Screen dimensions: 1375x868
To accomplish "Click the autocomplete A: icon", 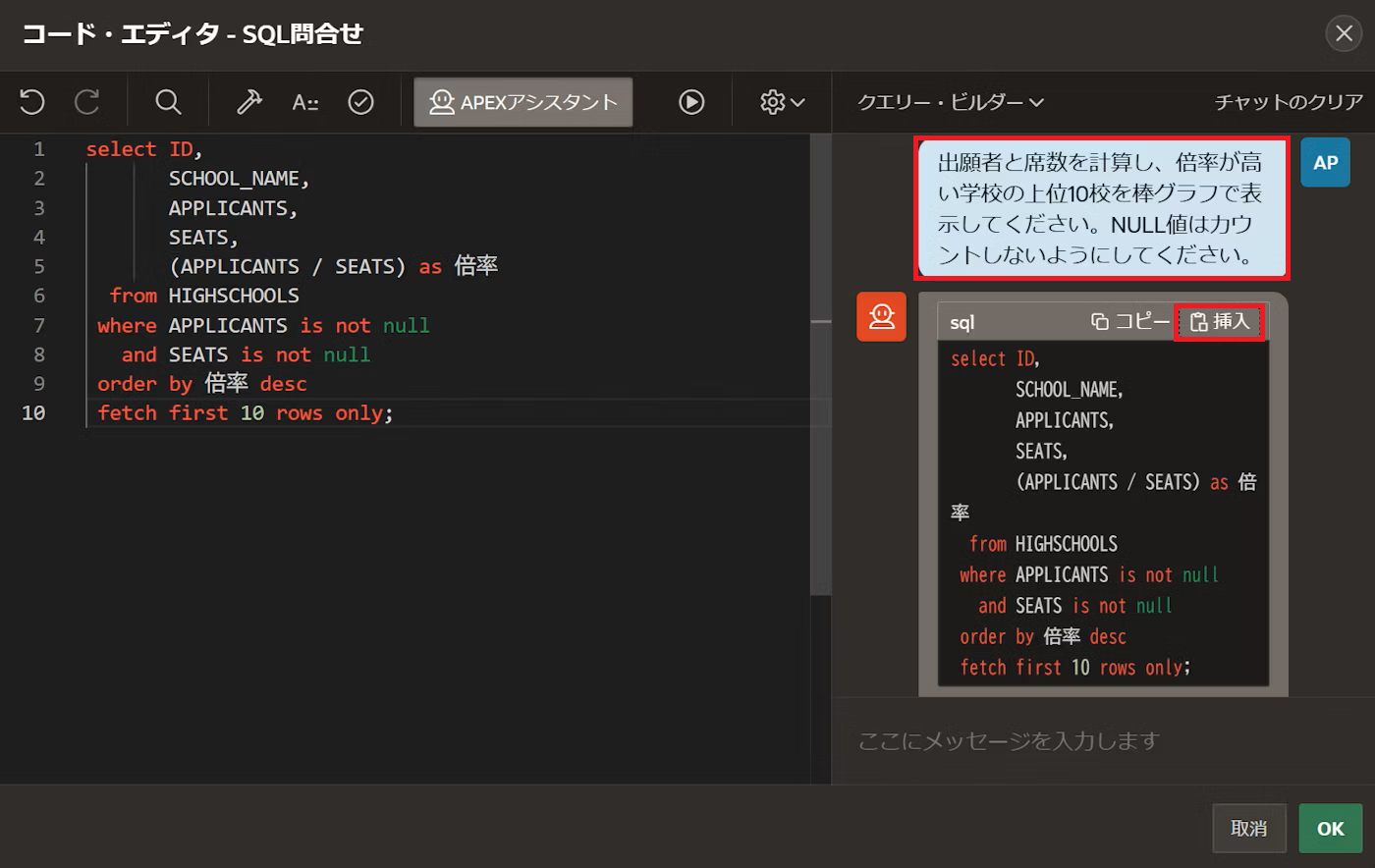I will point(305,102).
